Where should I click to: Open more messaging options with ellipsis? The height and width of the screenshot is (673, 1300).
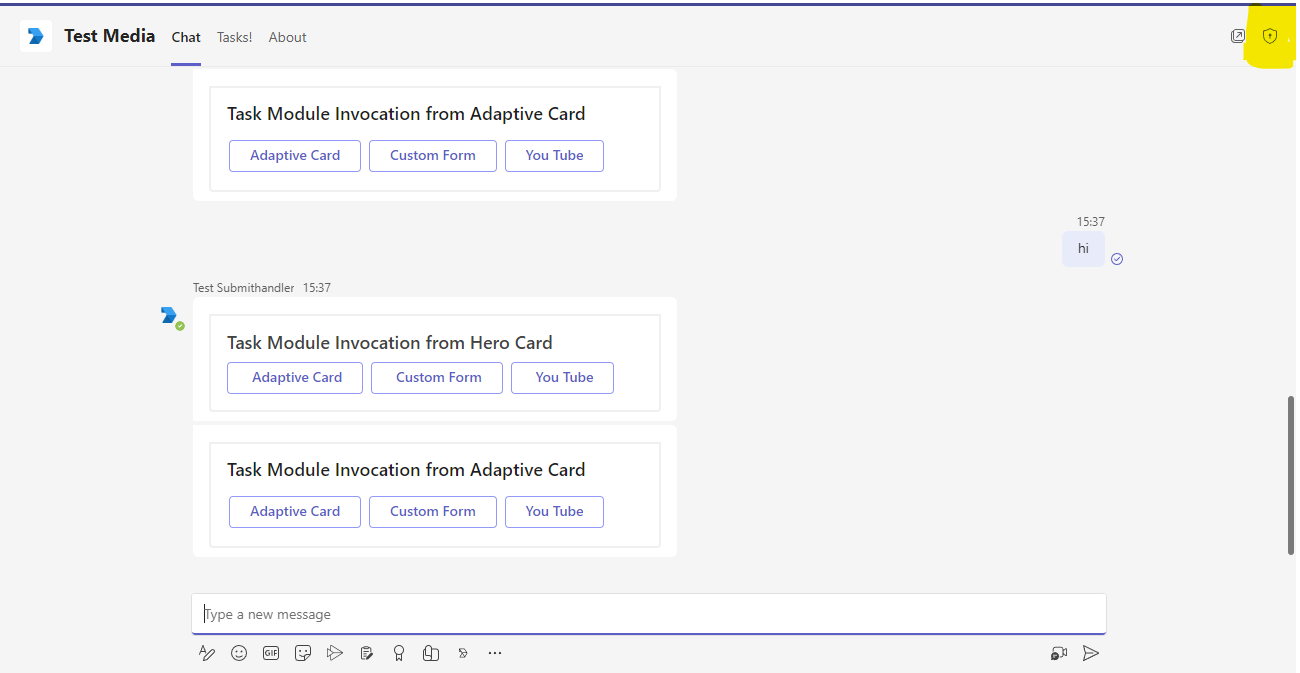pos(495,653)
